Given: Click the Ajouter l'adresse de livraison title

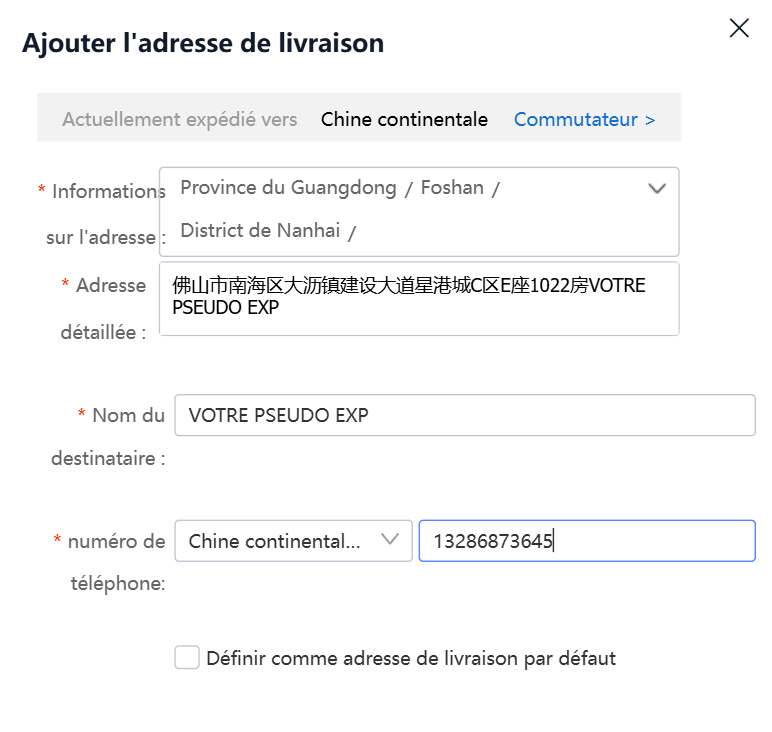Looking at the screenshot, I should pos(203,43).
